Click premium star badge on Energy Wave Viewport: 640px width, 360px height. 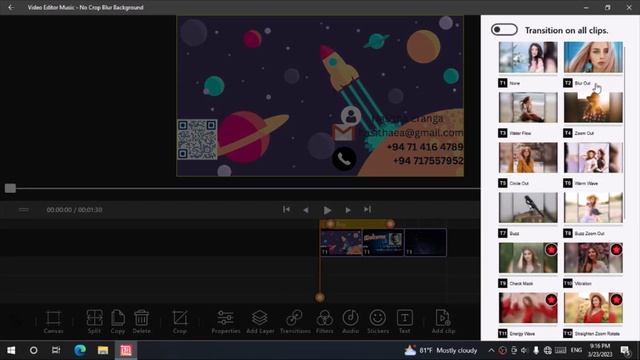(x=551, y=300)
